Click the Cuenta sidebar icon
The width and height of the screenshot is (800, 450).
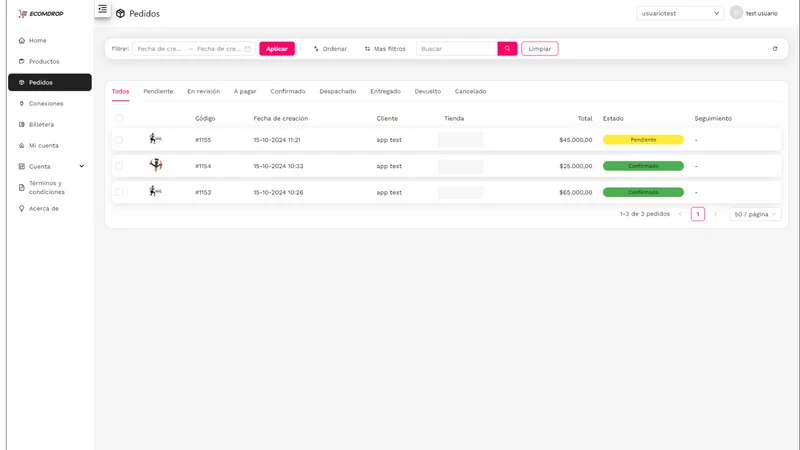21,166
